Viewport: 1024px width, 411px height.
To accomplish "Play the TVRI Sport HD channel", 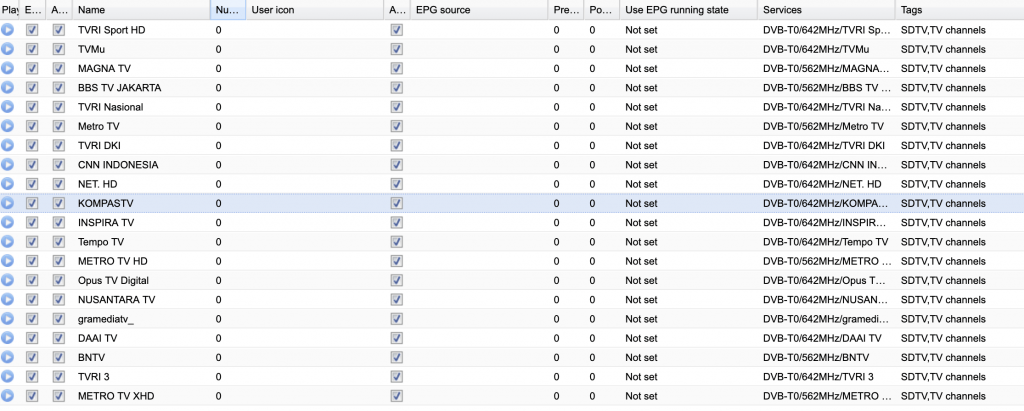I will [8, 30].
